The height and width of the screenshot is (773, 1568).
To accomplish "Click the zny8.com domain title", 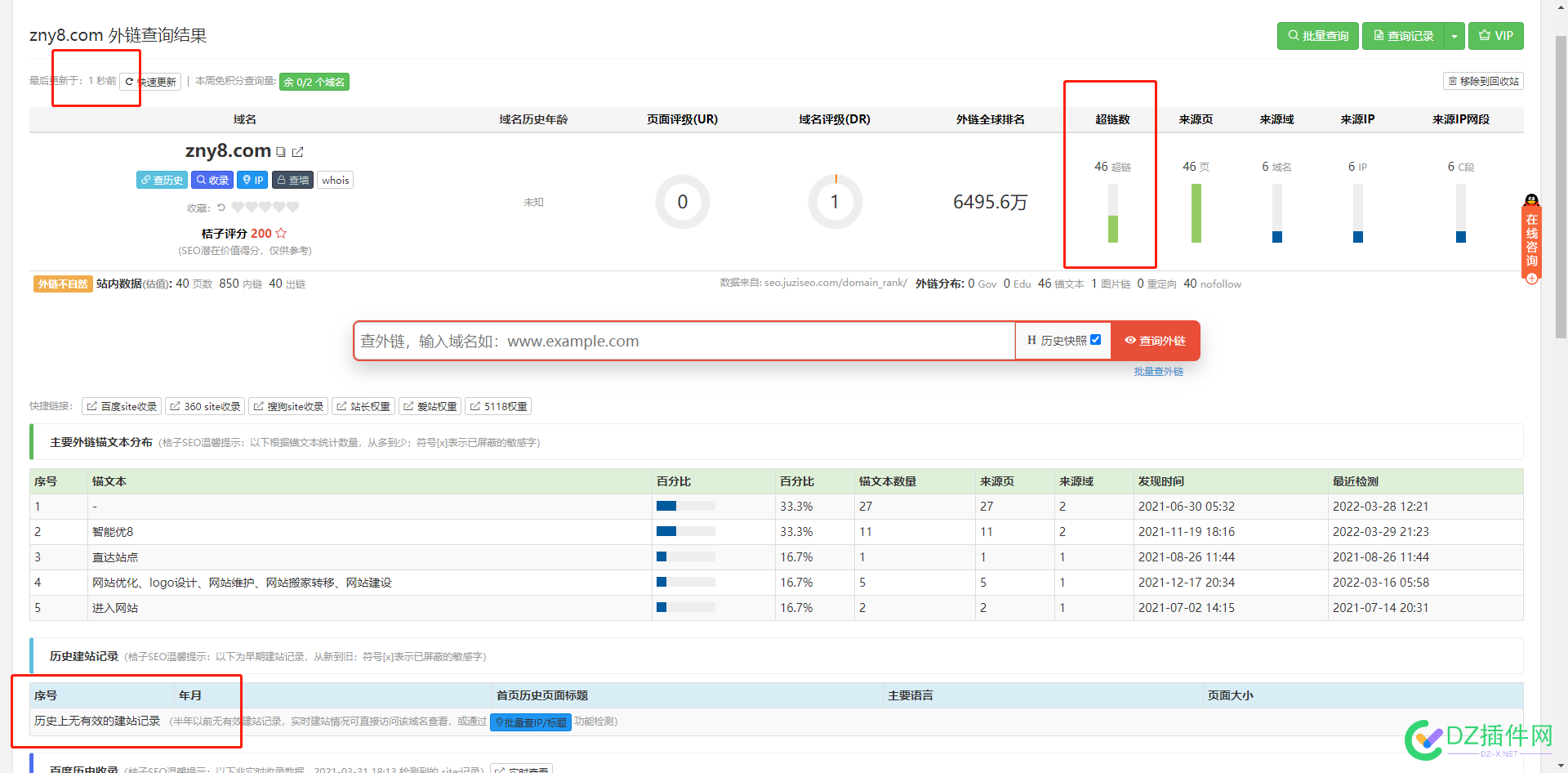I will click(x=228, y=151).
